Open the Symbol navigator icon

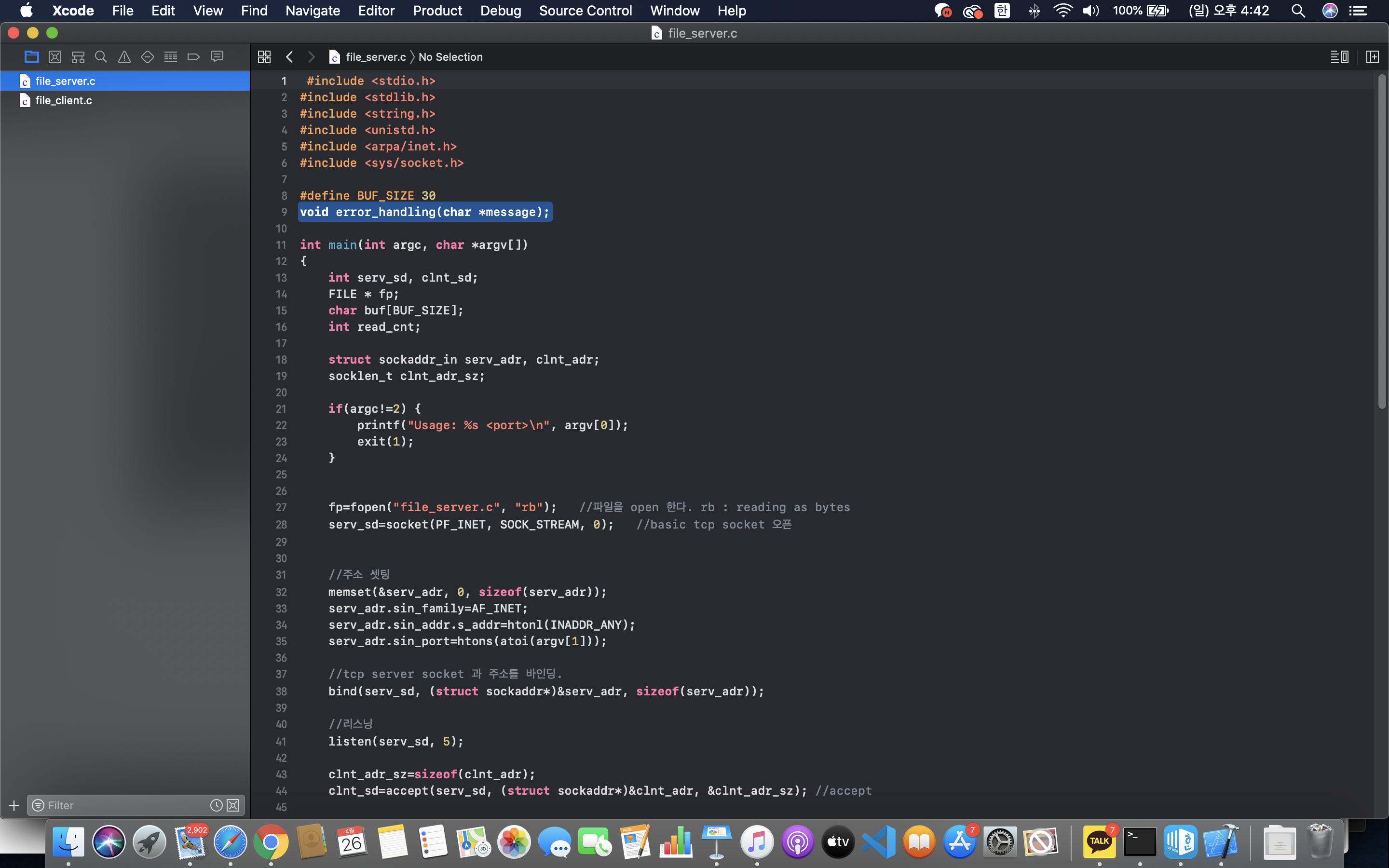(78, 57)
